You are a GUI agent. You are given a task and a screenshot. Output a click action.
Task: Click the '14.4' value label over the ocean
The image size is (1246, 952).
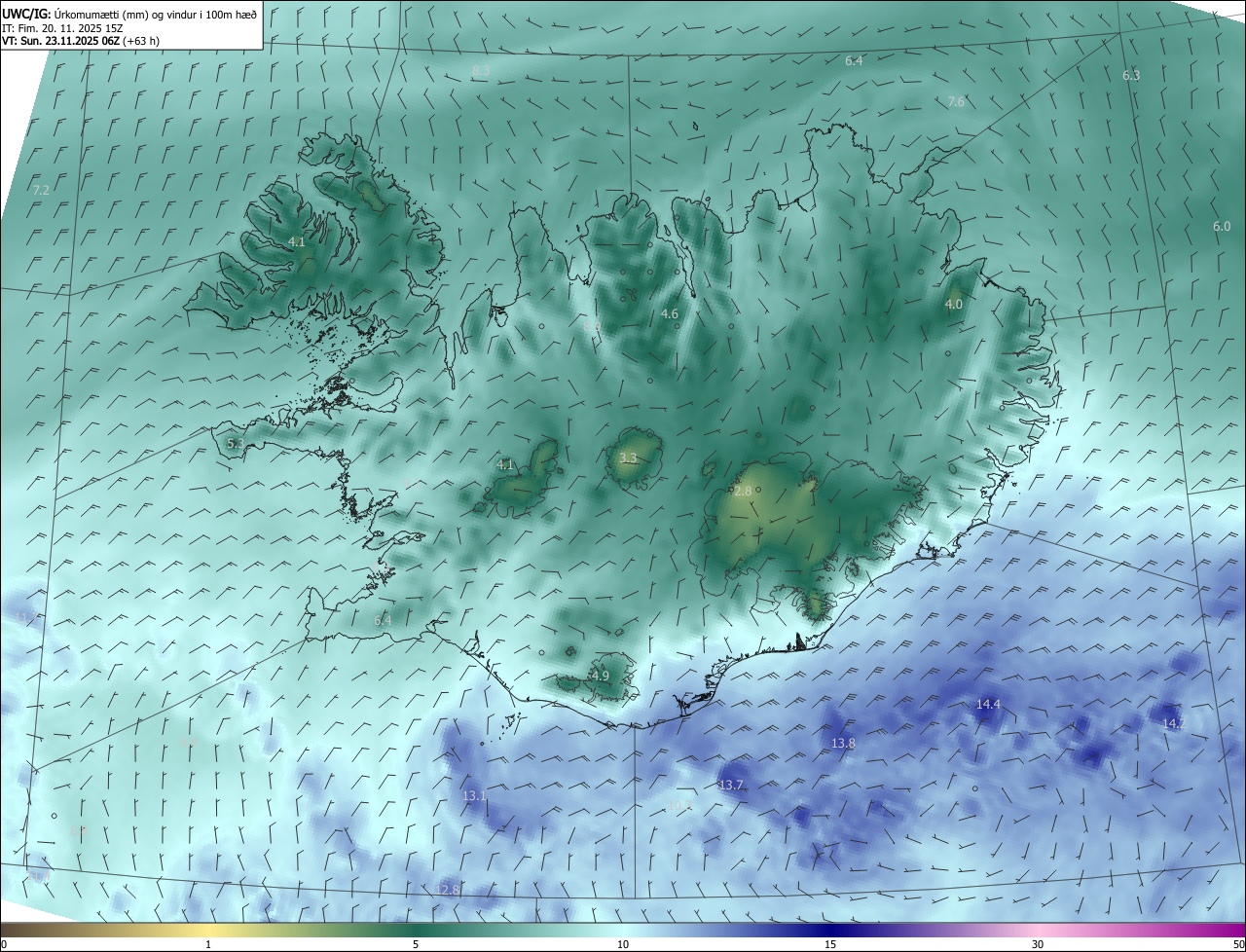988,705
